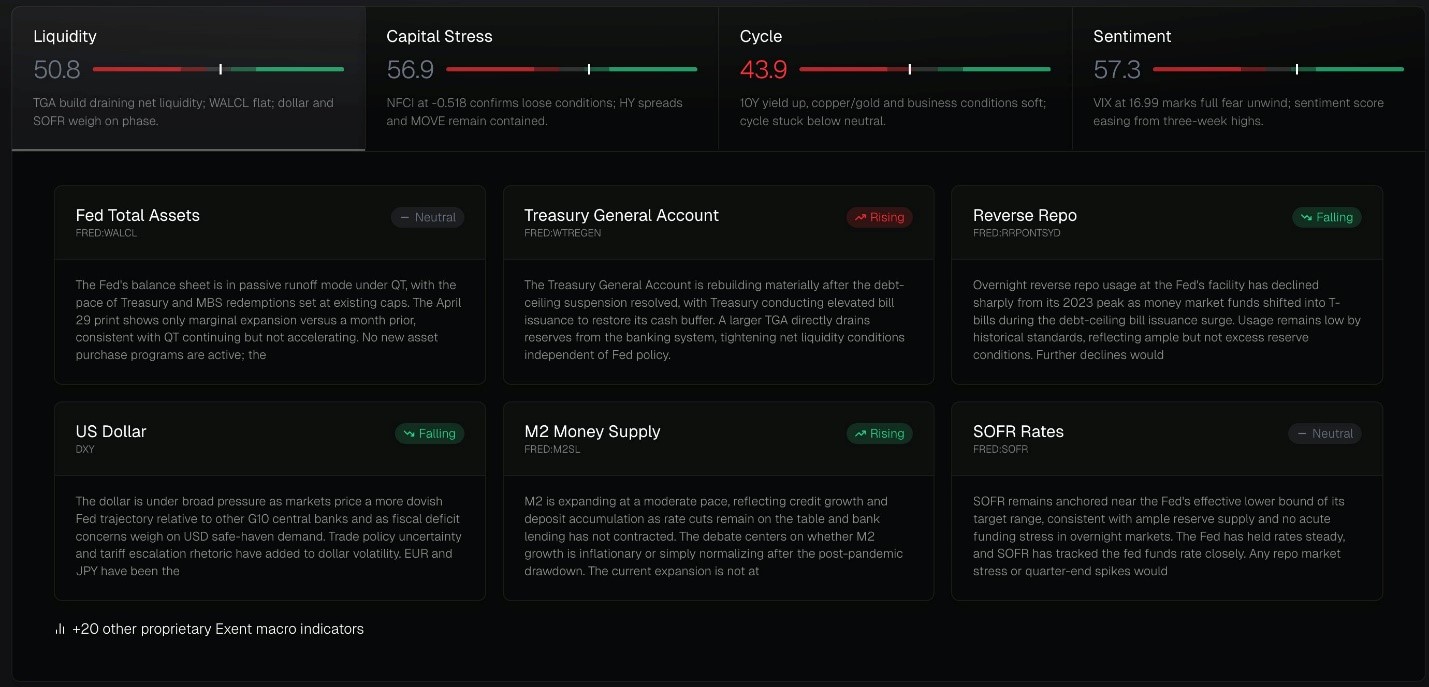Open the Treasury General Account card title

point(621,215)
